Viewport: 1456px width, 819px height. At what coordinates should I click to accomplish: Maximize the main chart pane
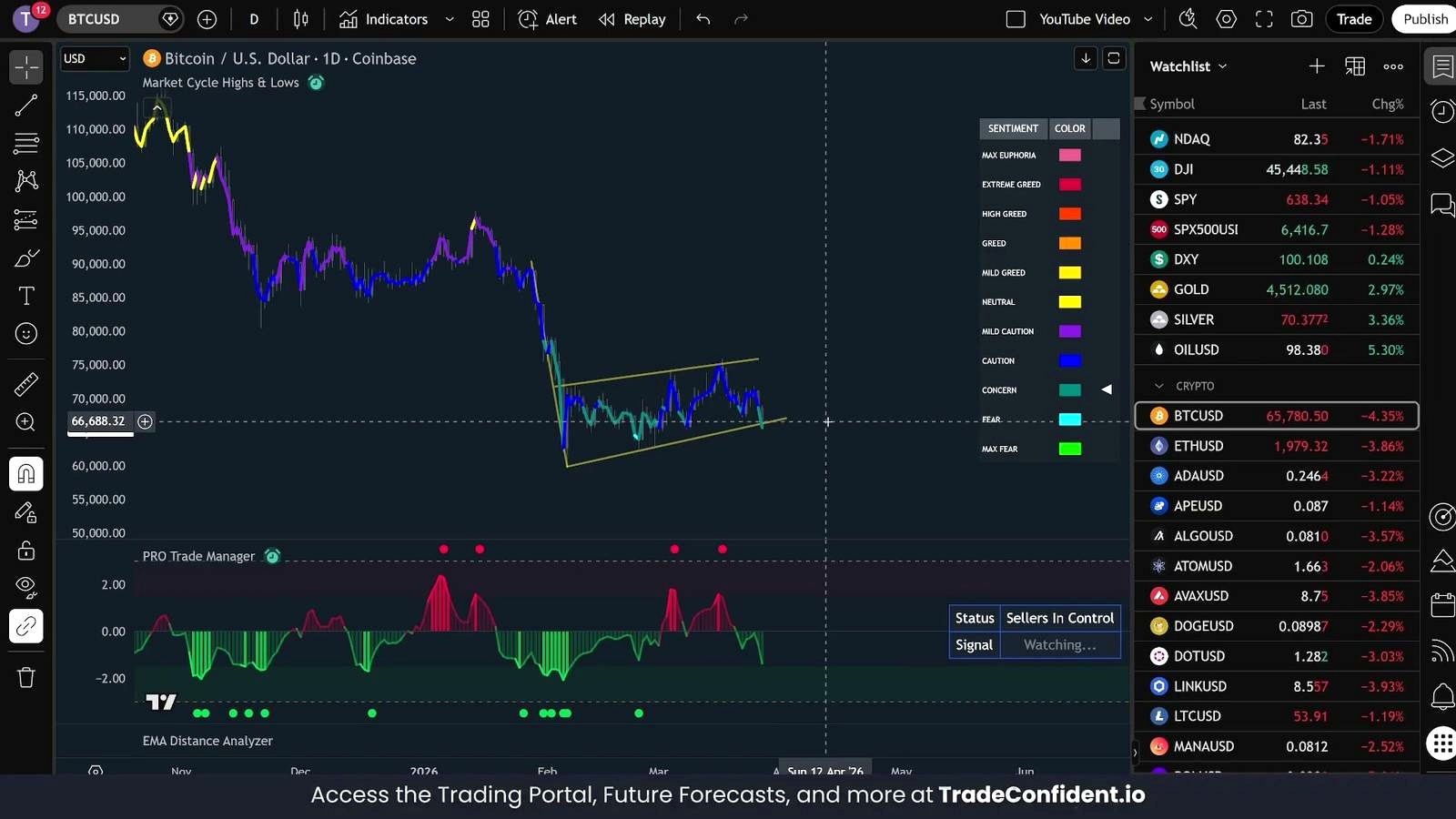click(x=1114, y=59)
